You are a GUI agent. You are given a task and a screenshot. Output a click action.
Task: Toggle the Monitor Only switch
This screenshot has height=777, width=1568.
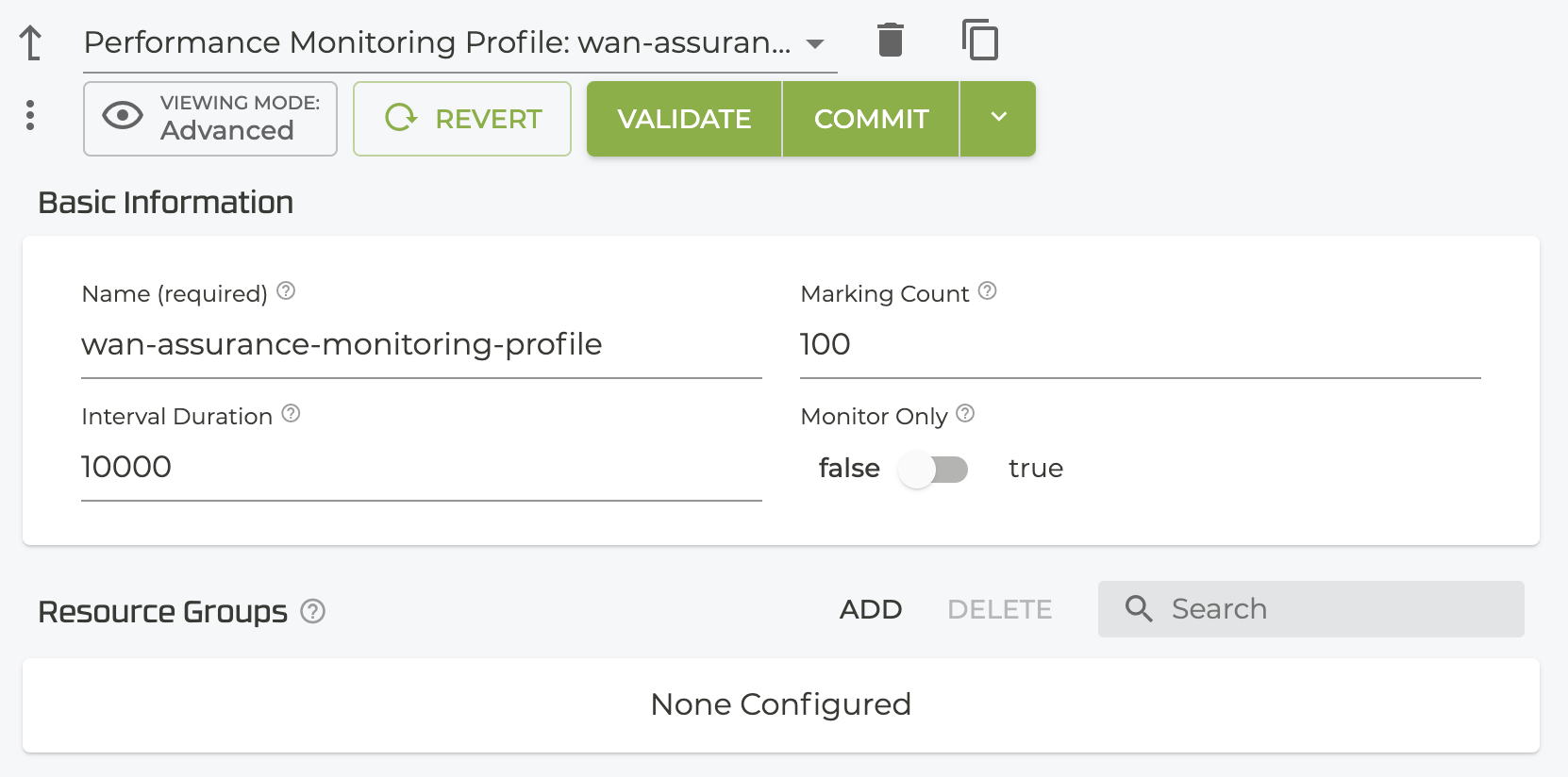tap(933, 469)
